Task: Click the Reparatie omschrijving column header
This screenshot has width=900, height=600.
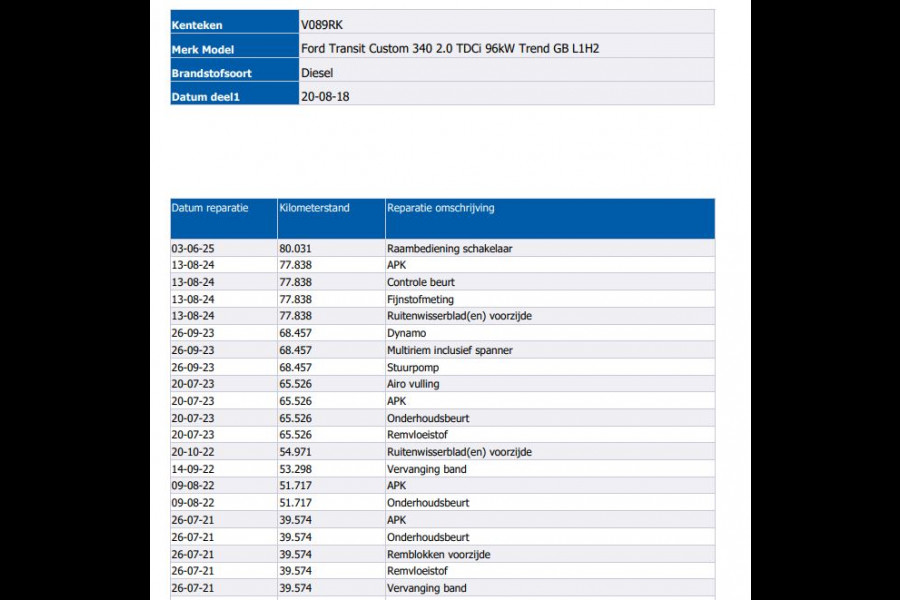Action: [x=440, y=208]
